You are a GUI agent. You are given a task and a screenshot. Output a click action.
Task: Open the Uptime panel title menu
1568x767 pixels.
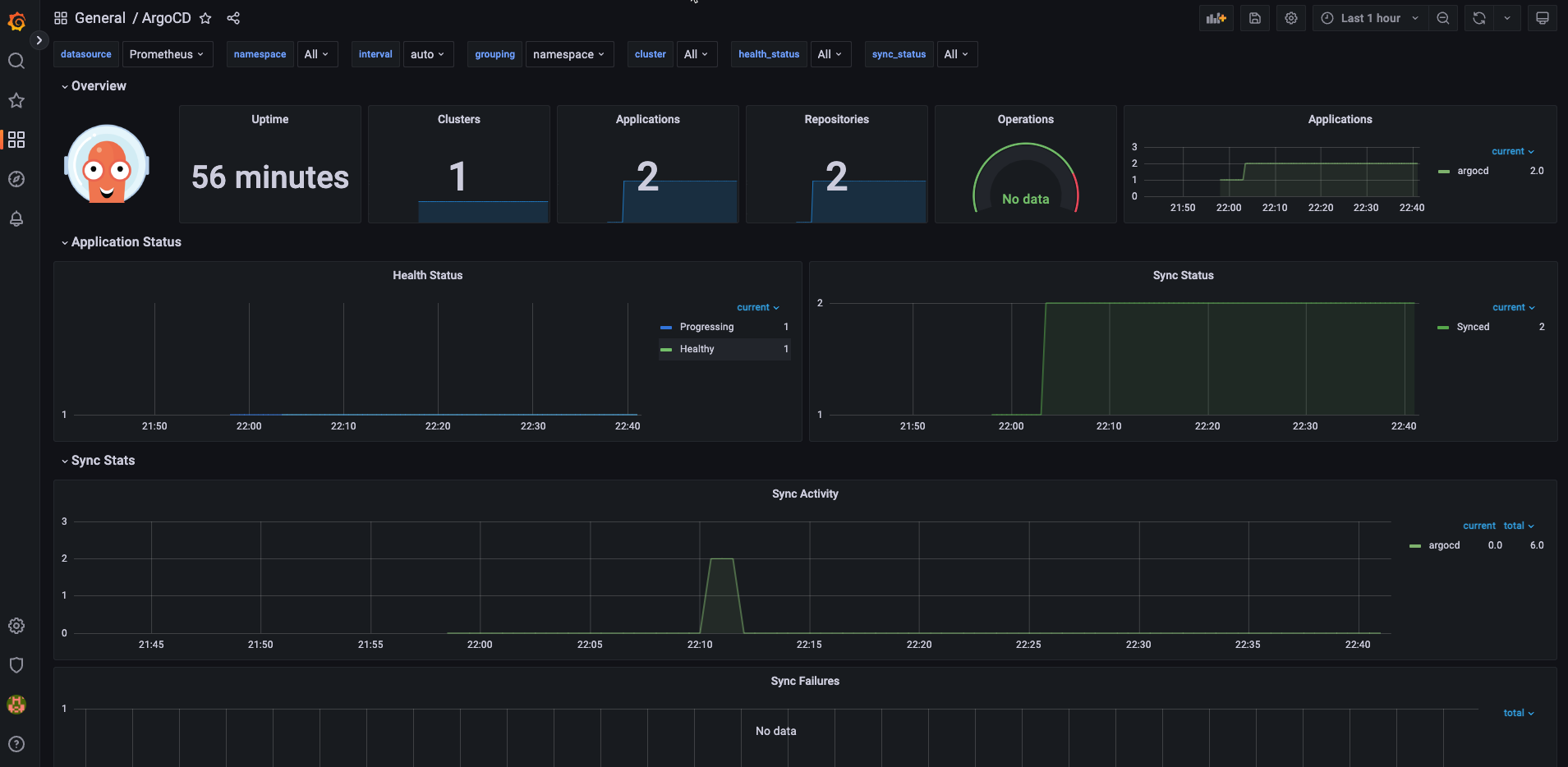(x=270, y=119)
